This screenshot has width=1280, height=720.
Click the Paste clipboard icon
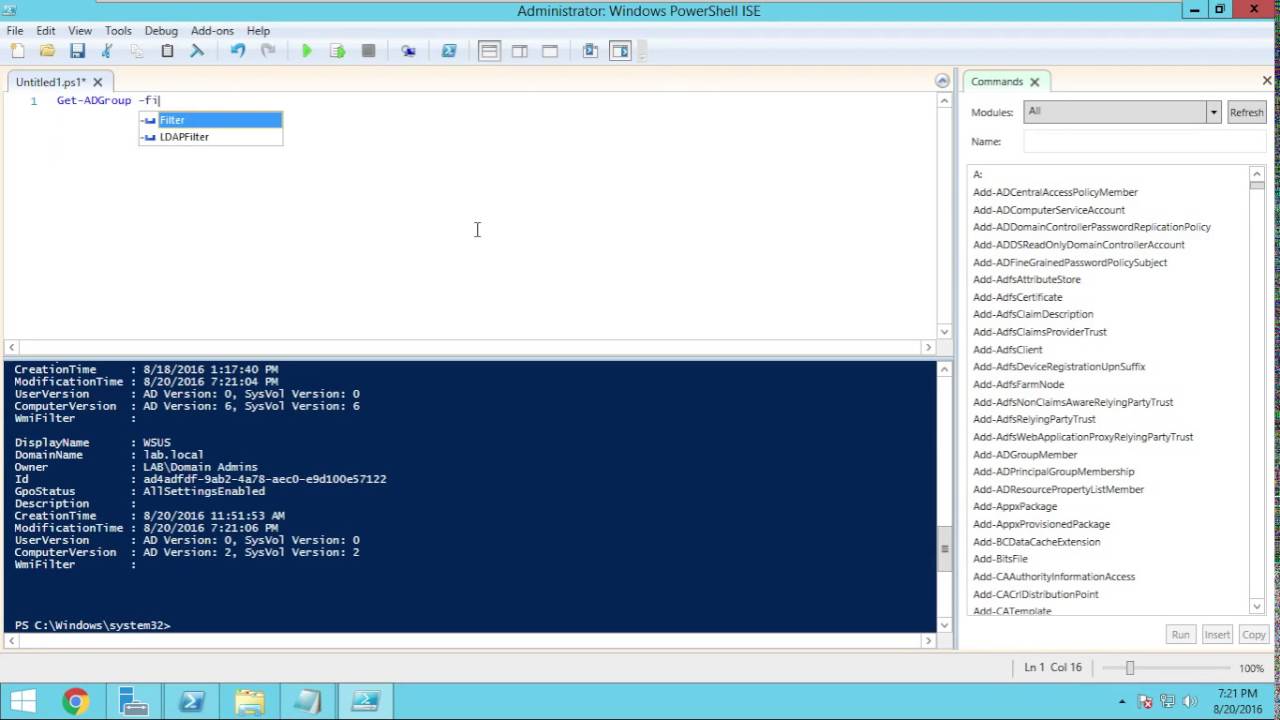click(x=167, y=51)
